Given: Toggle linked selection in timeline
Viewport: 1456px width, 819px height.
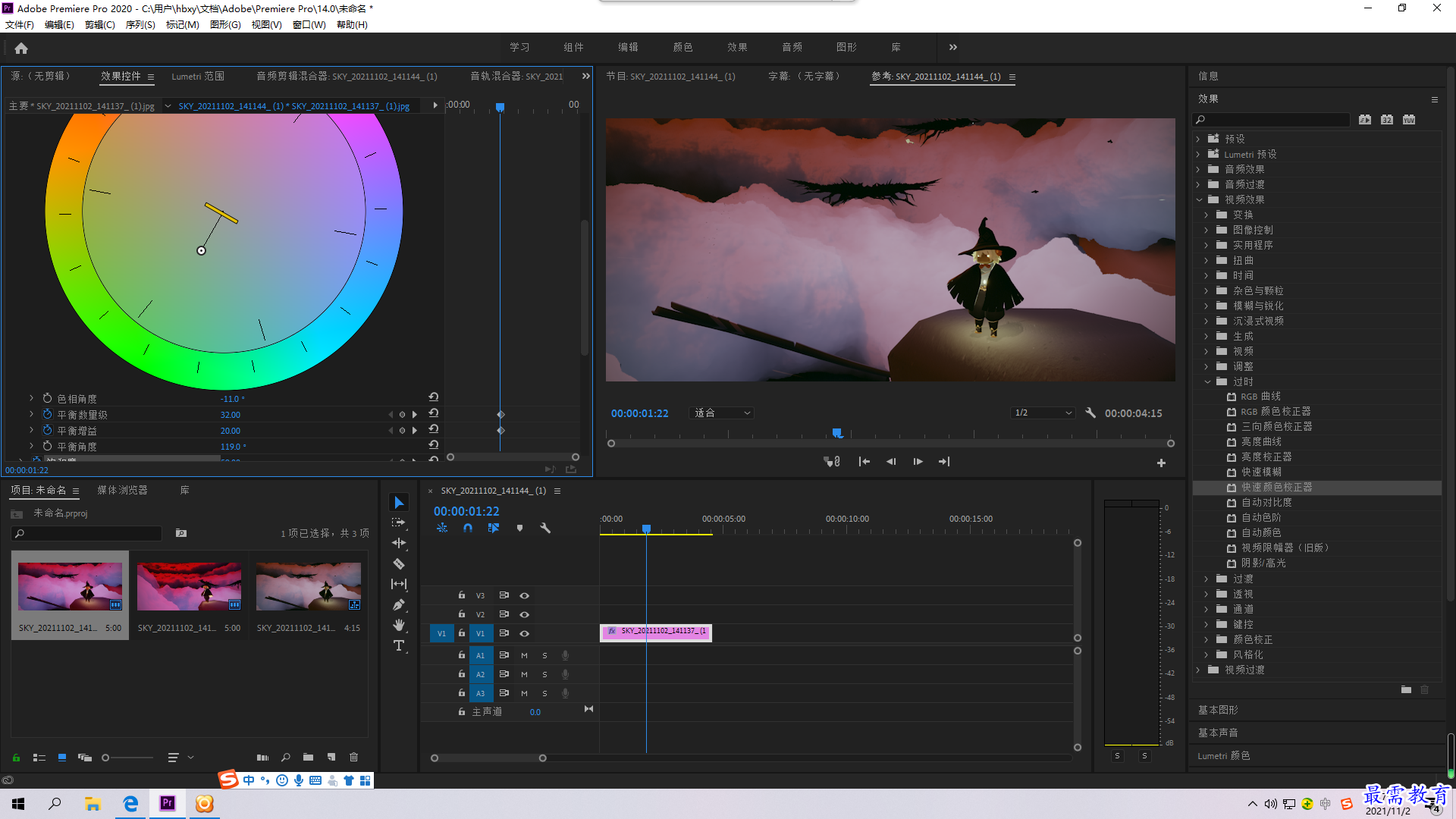Looking at the screenshot, I should point(494,528).
